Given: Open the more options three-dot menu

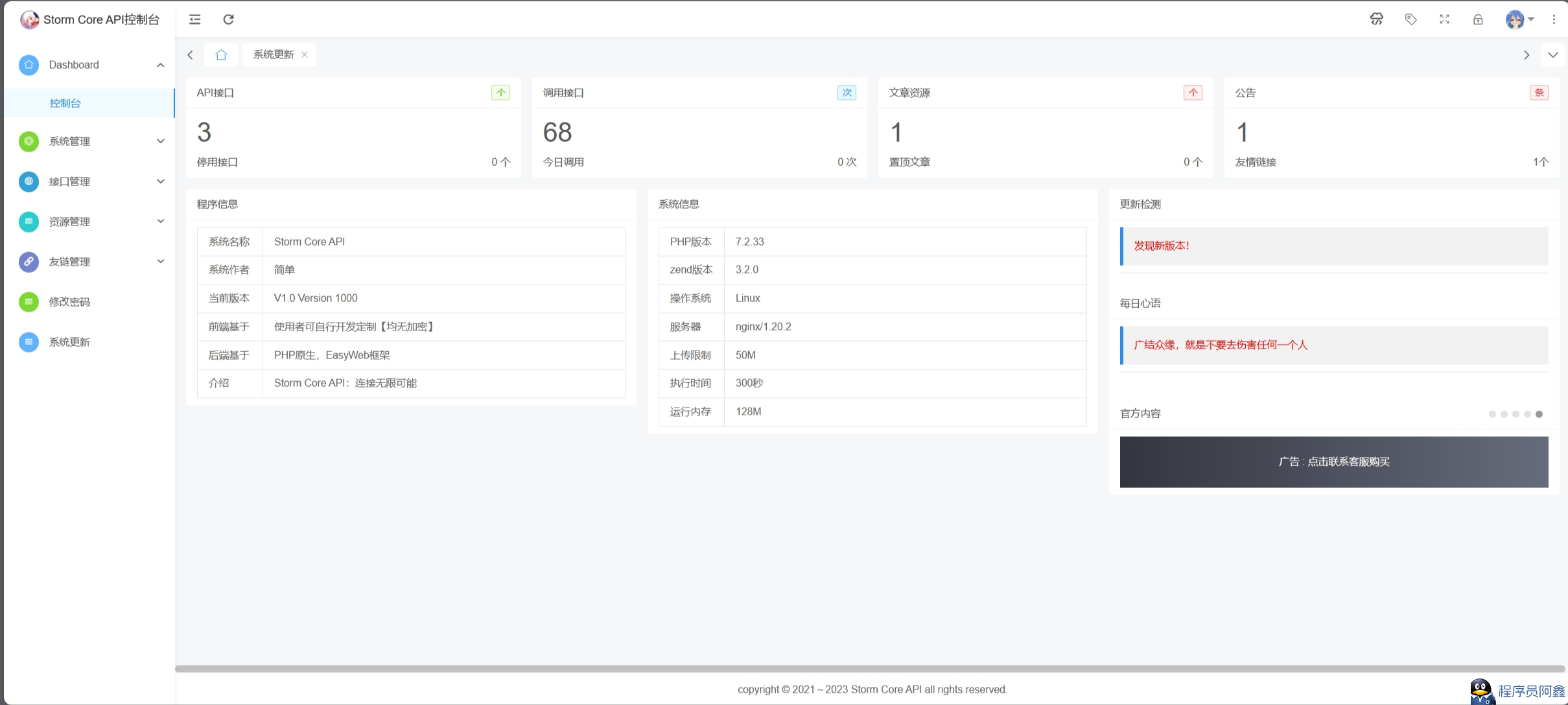Looking at the screenshot, I should click(x=1554, y=19).
